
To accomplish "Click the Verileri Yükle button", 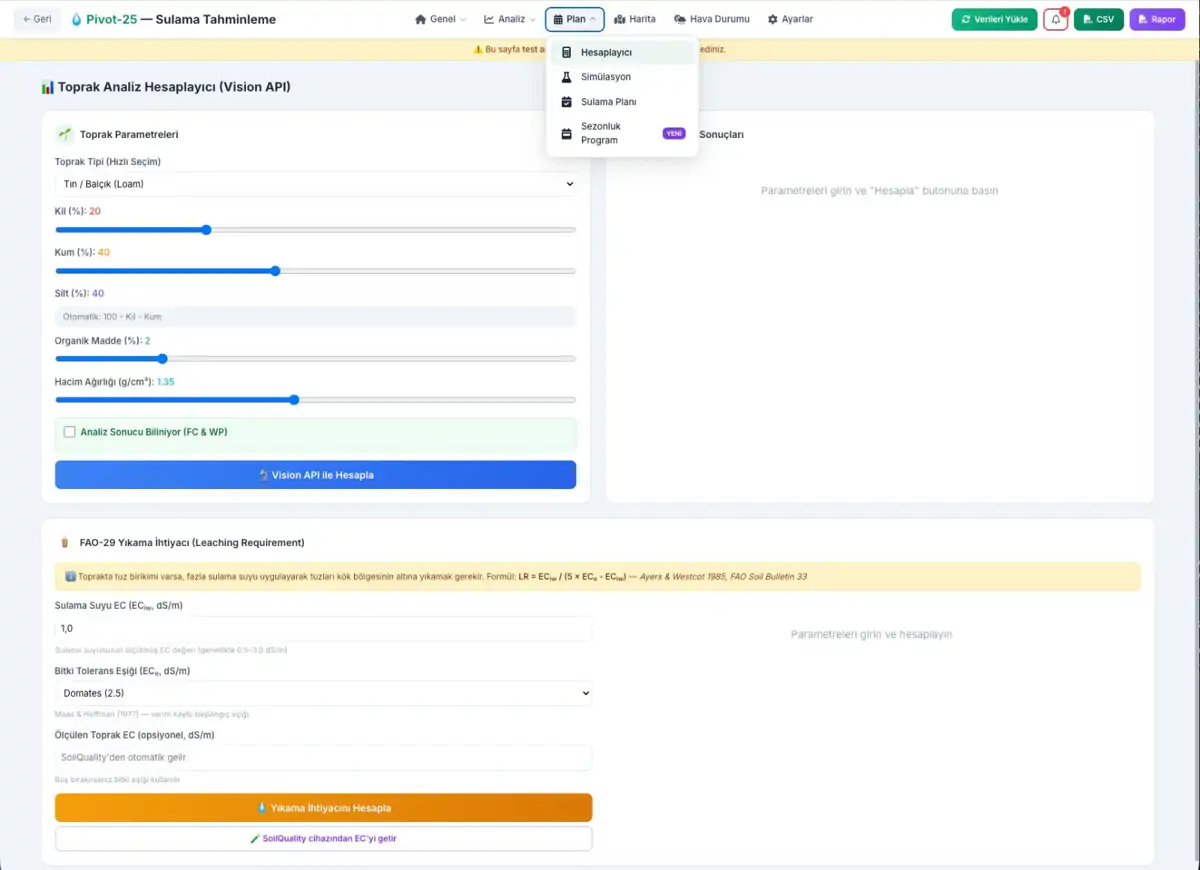I will (994, 19).
